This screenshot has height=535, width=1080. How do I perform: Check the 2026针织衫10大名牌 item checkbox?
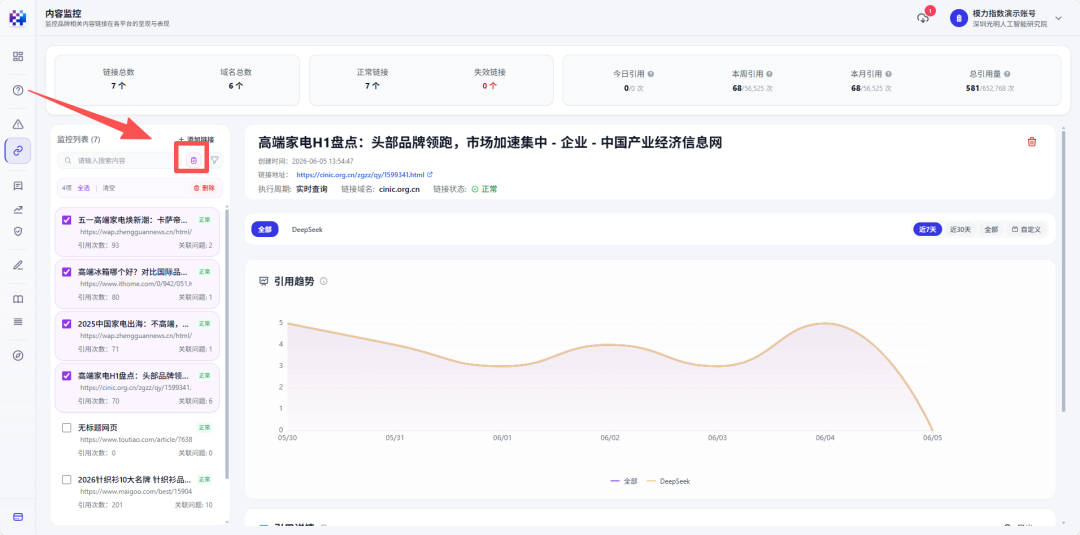click(x=67, y=479)
